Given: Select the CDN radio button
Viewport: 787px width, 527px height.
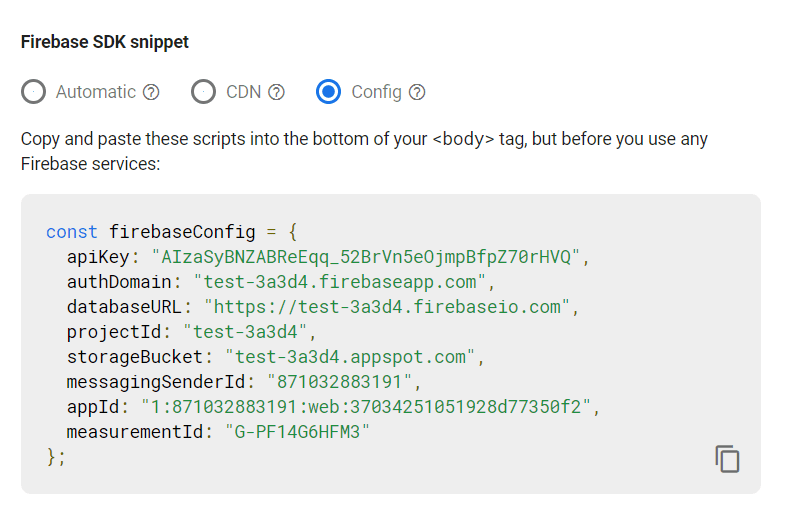Looking at the screenshot, I should pyautogui.click(x=204, y=92).
